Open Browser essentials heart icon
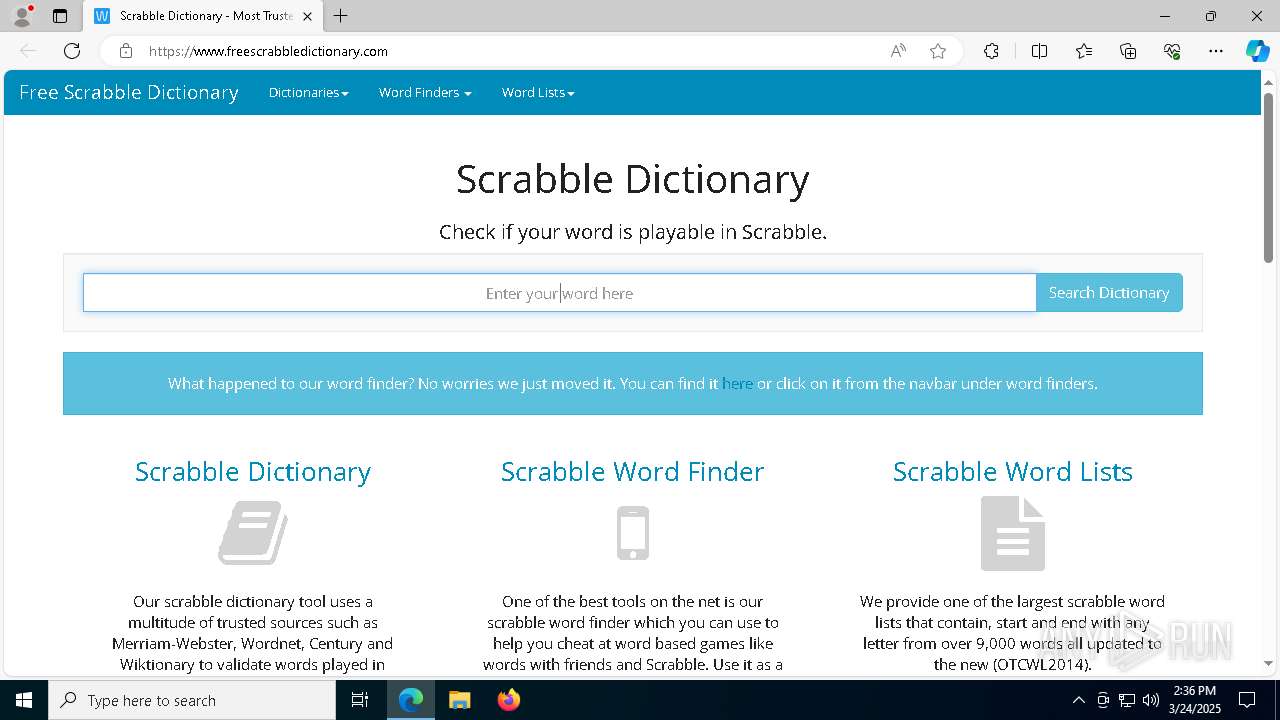1280x720 pixels. point(1172,51)
